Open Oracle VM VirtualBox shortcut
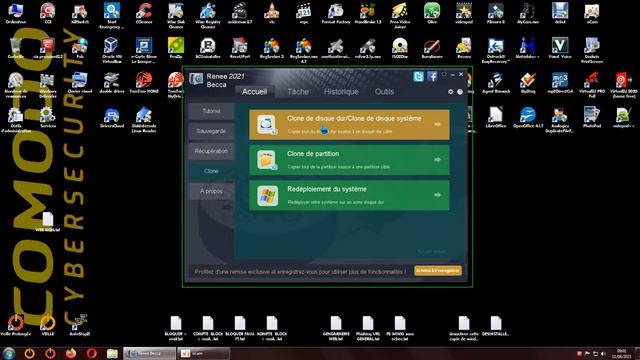Viewport: 640px width, 360px height. pyautogui.click(x=112, y=50)
